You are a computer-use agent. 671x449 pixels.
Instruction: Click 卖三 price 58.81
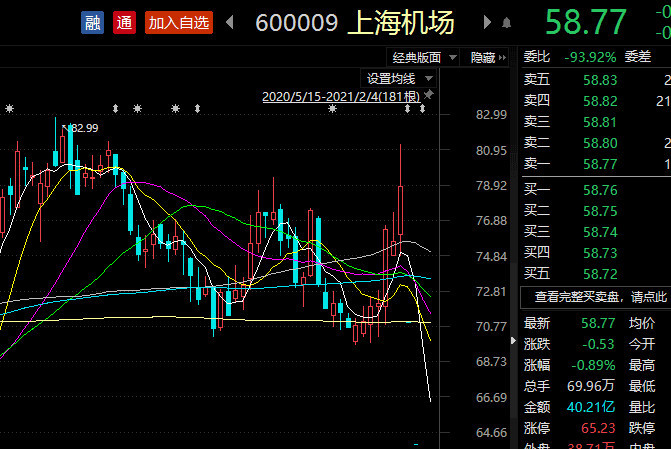tap(600, 122)
